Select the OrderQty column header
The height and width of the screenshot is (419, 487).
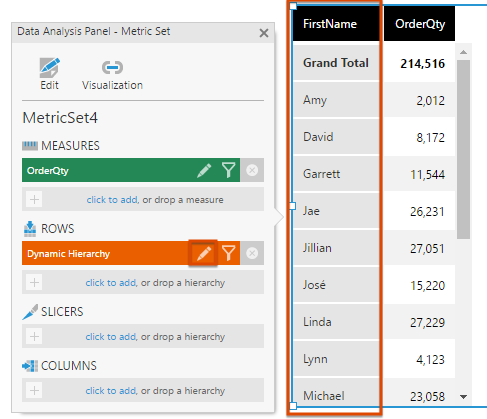[x=419, y=24]
